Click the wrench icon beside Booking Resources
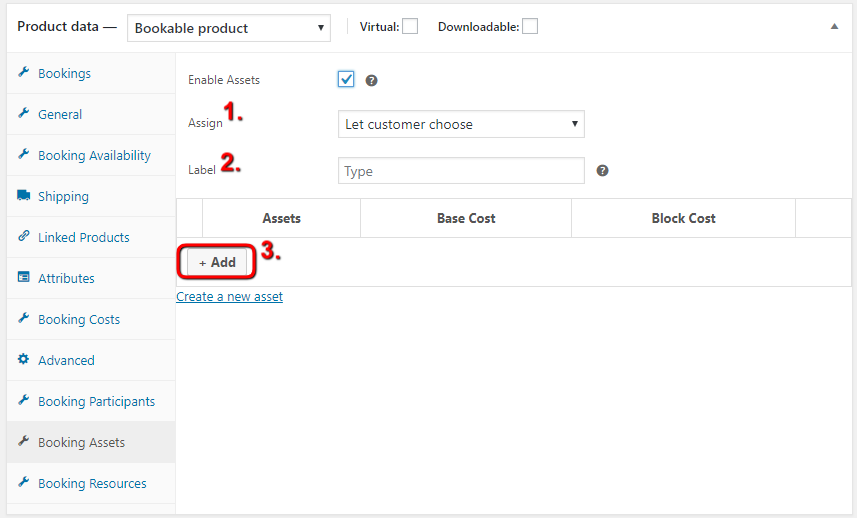 coord(24,482)
